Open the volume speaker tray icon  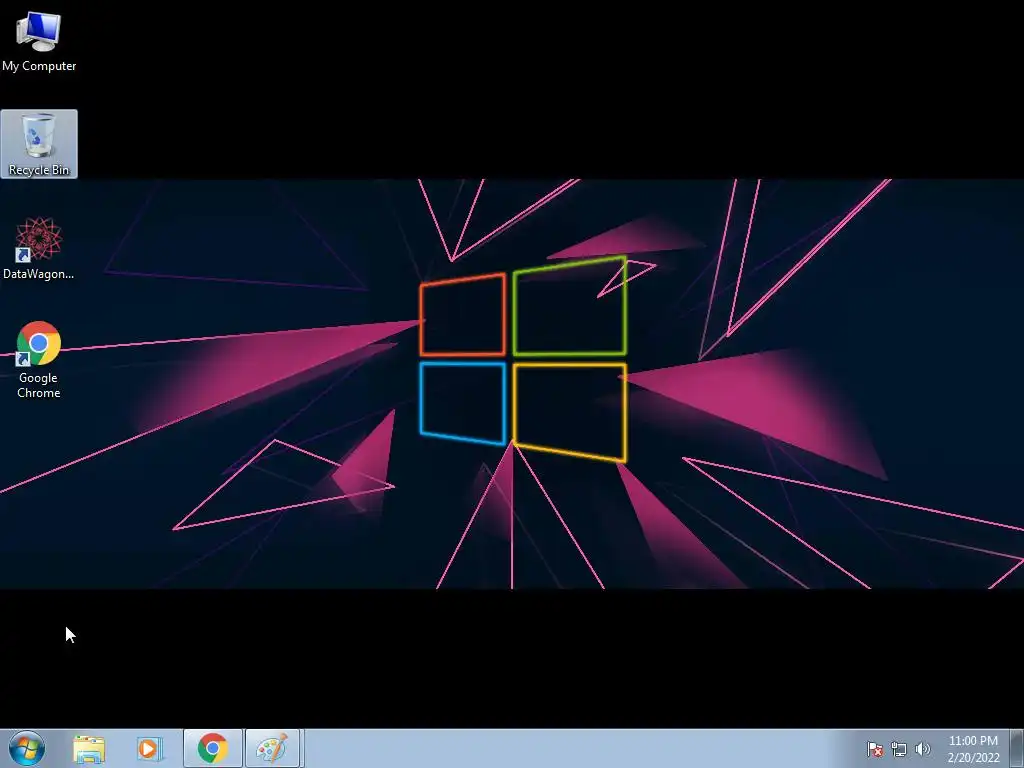(922, 749)
